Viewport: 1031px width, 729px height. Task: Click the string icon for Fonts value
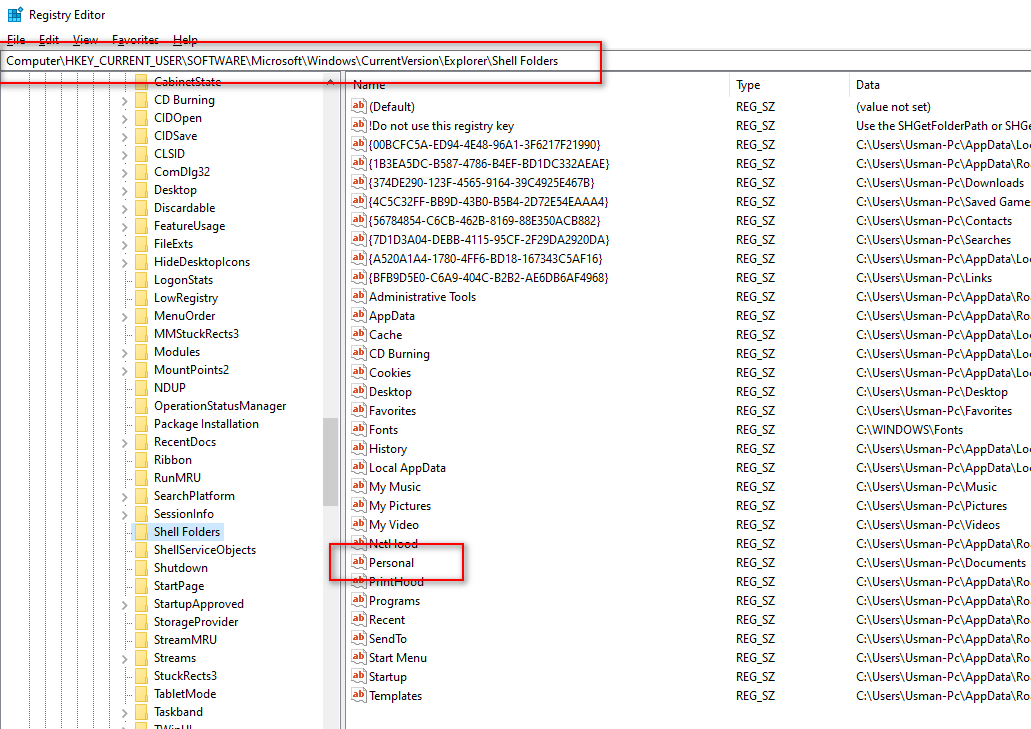tap(358, 429)
